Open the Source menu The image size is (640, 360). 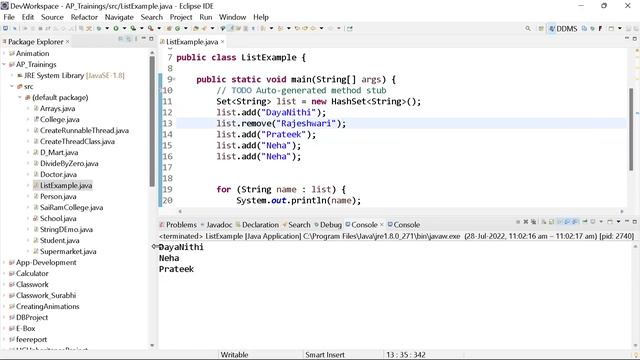pyautogui.click(x=52, y=17)
